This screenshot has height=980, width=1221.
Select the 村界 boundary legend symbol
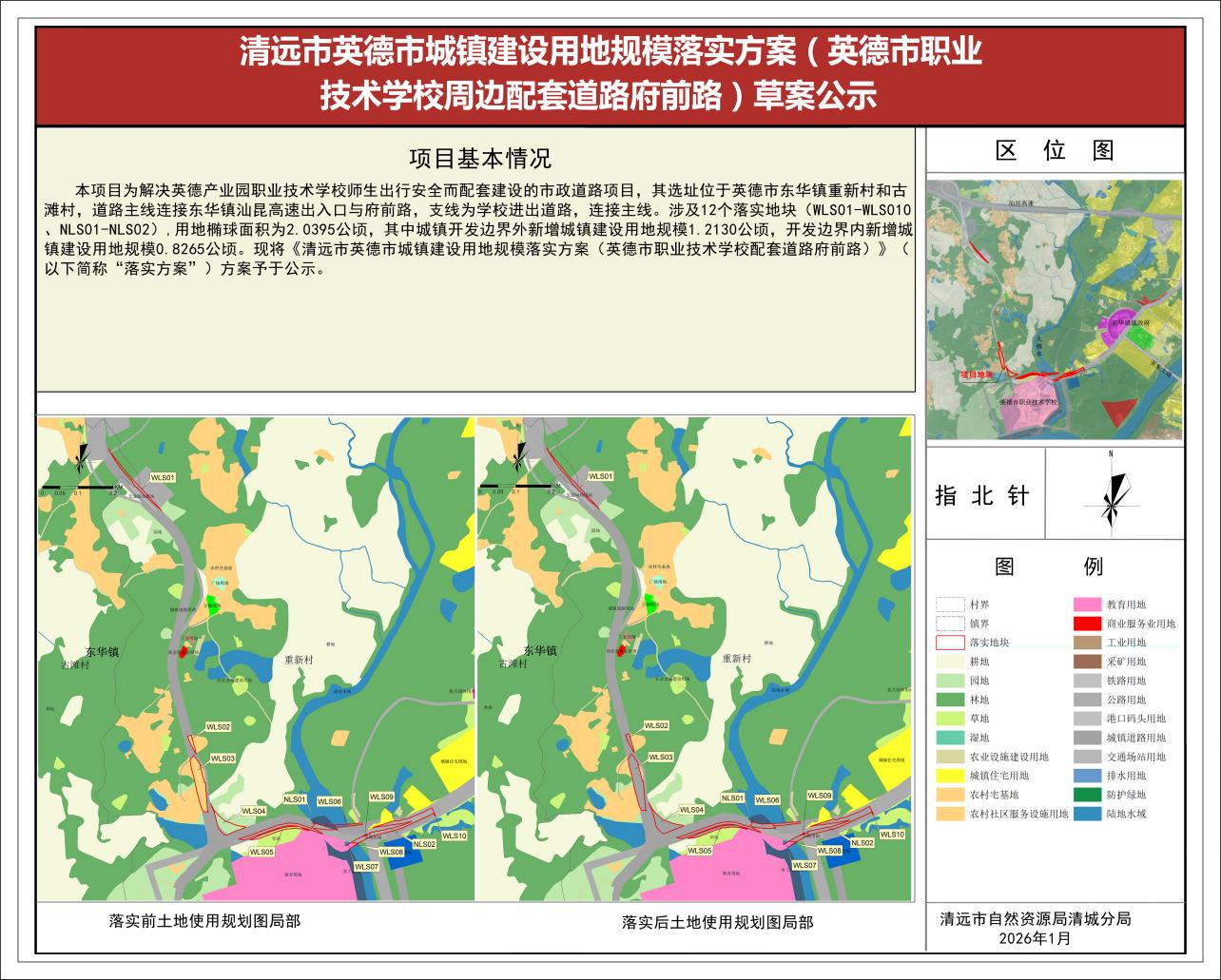[x=948, y=605]
